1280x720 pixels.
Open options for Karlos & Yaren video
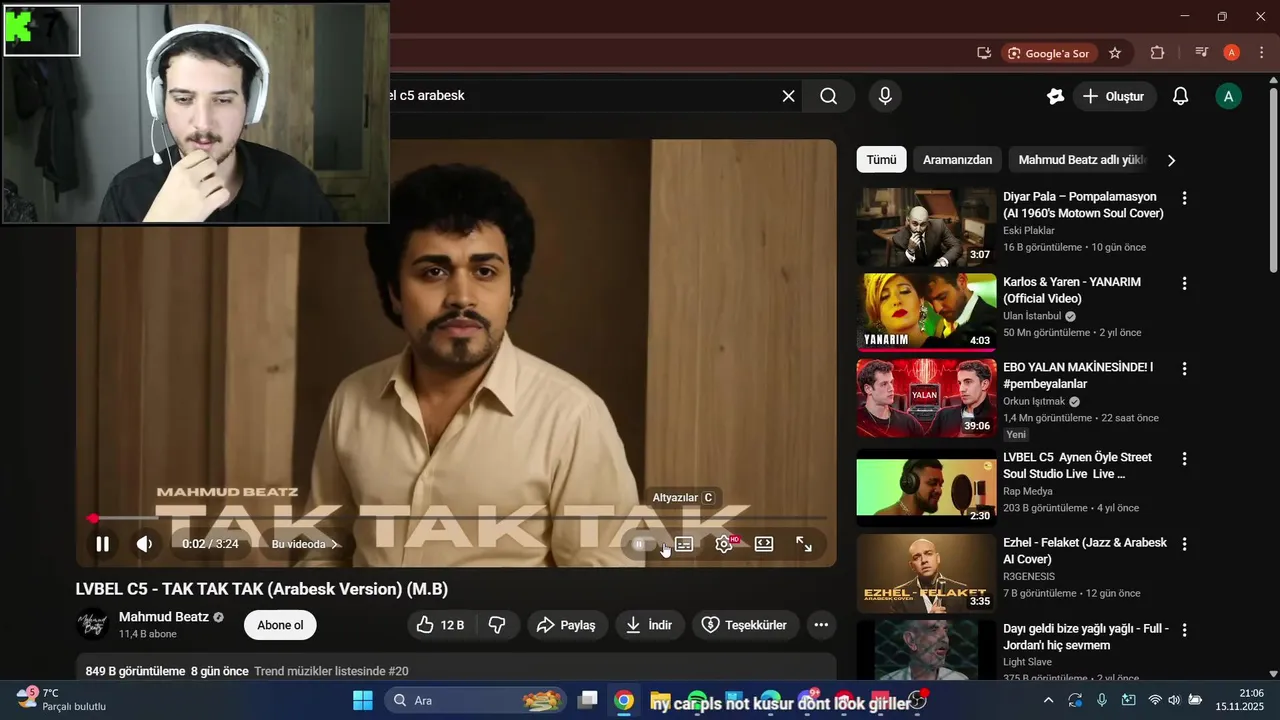1184,283
